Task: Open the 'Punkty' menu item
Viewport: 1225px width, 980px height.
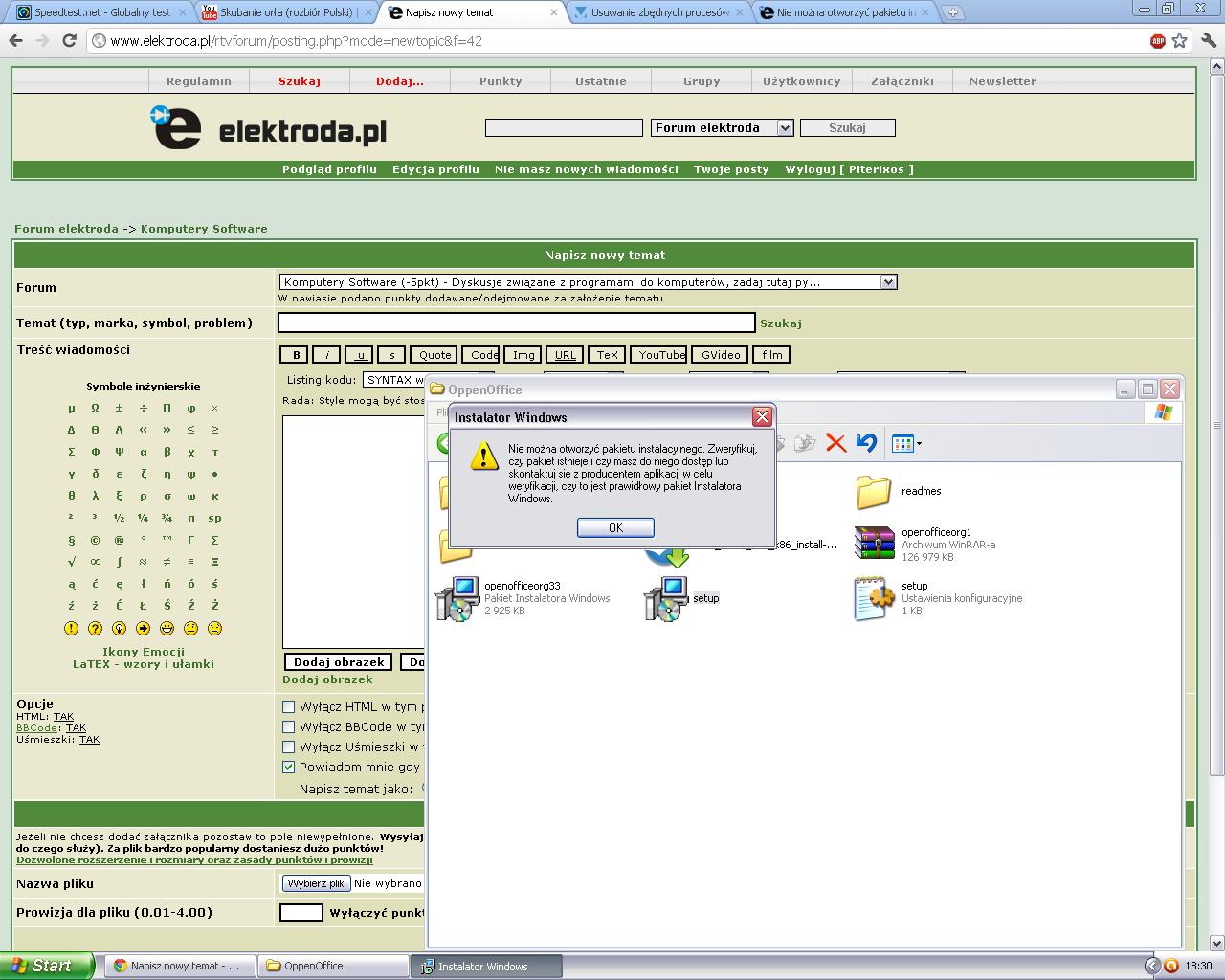Action: tap(501, 81)
